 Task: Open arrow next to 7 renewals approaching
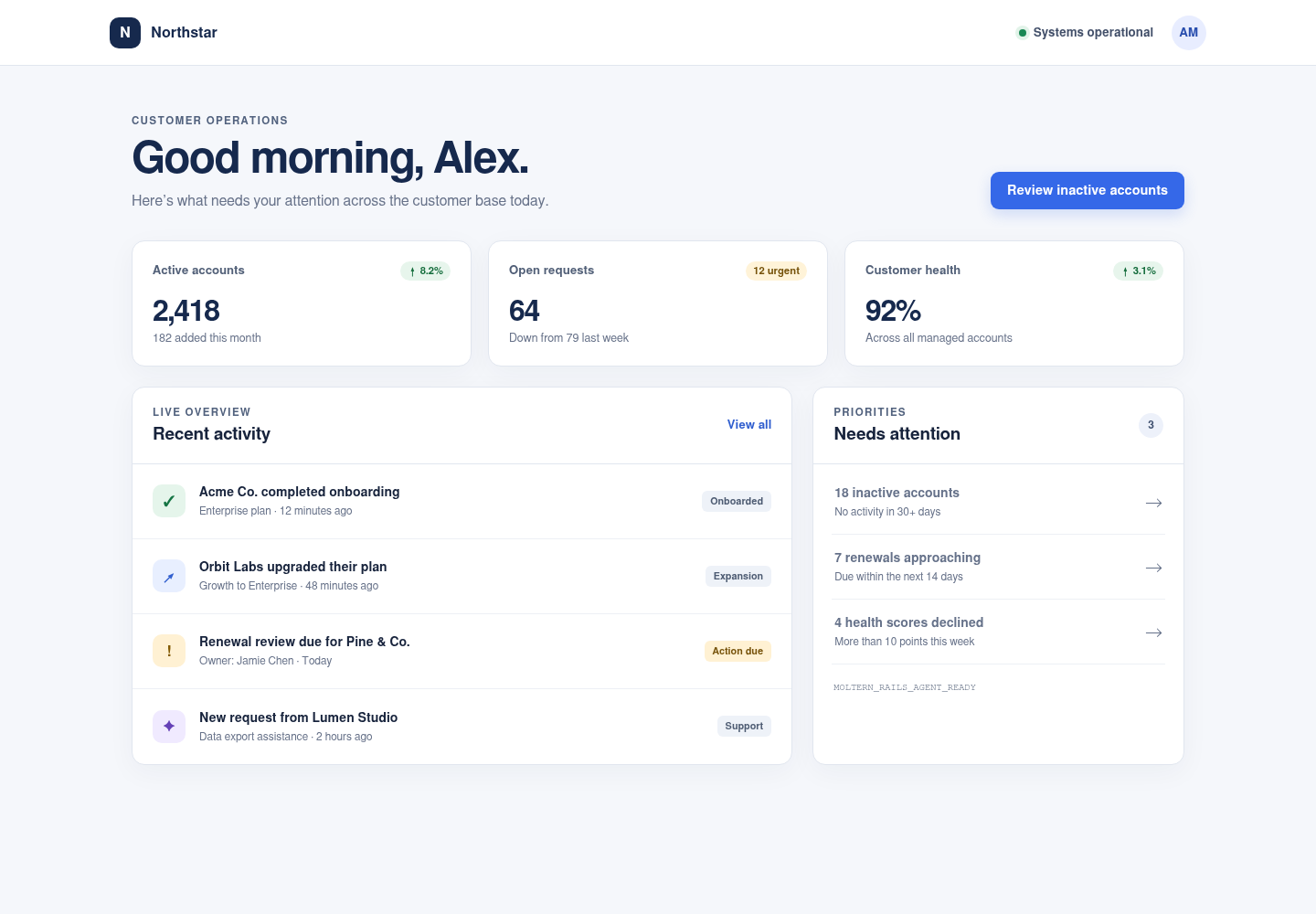click(x=1153, y=568)
